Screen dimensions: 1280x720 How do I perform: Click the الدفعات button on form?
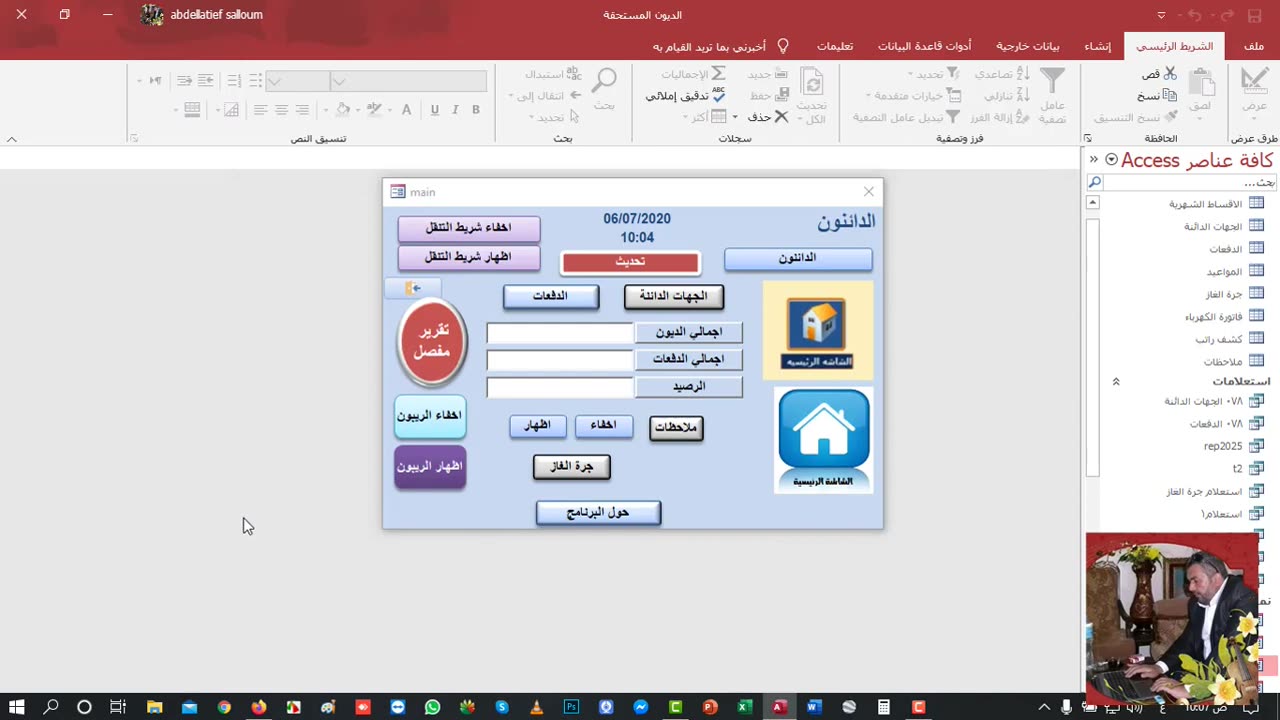[x=551, y=296]
